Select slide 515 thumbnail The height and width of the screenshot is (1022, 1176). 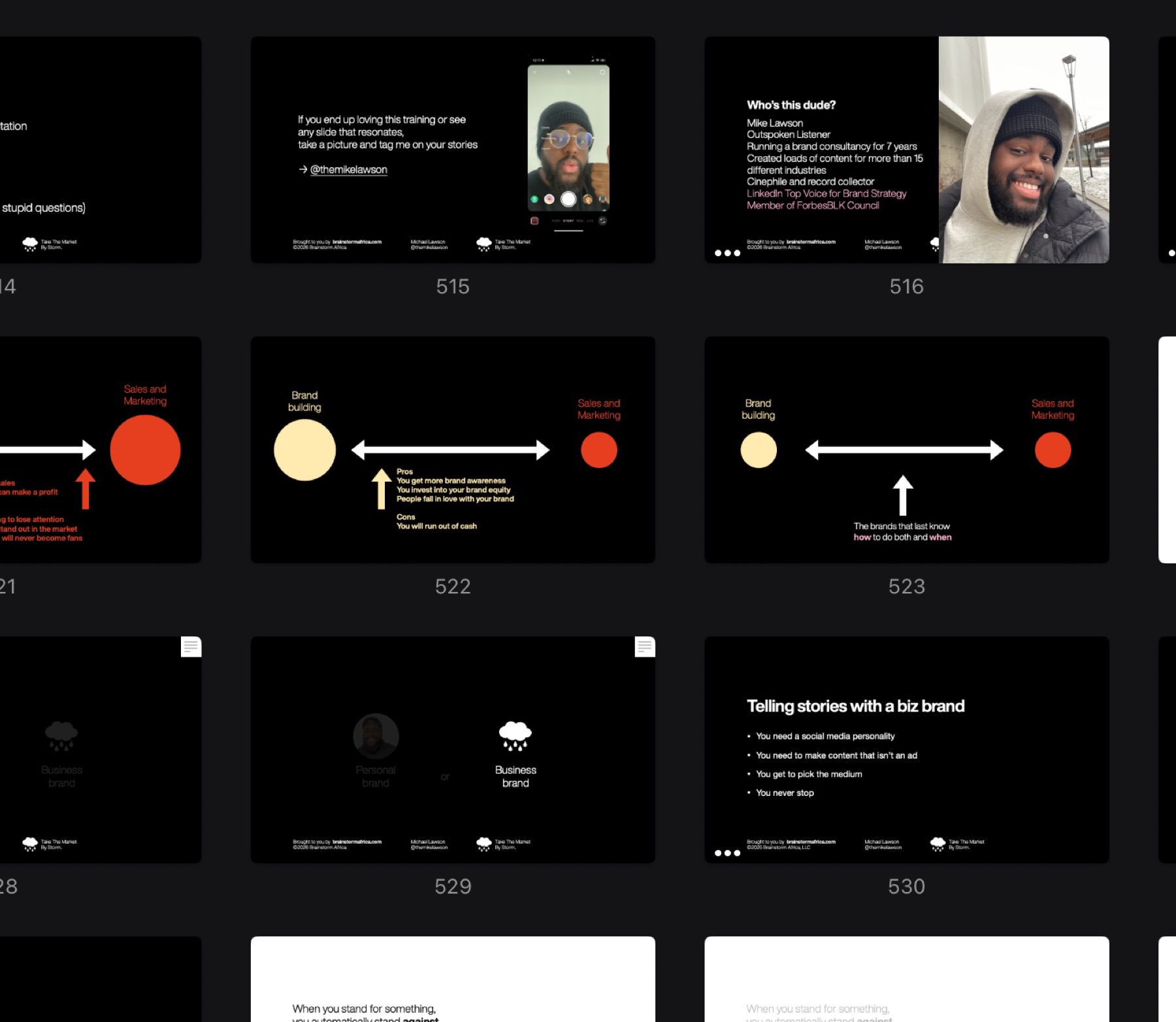(453, 150)
